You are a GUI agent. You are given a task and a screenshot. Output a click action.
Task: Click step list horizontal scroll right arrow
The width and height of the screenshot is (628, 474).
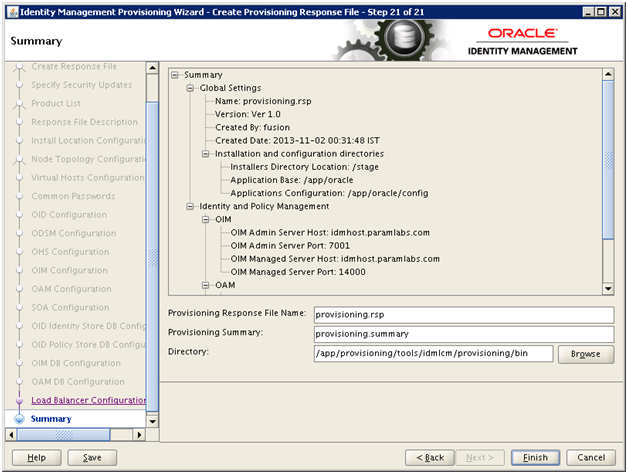139,435
